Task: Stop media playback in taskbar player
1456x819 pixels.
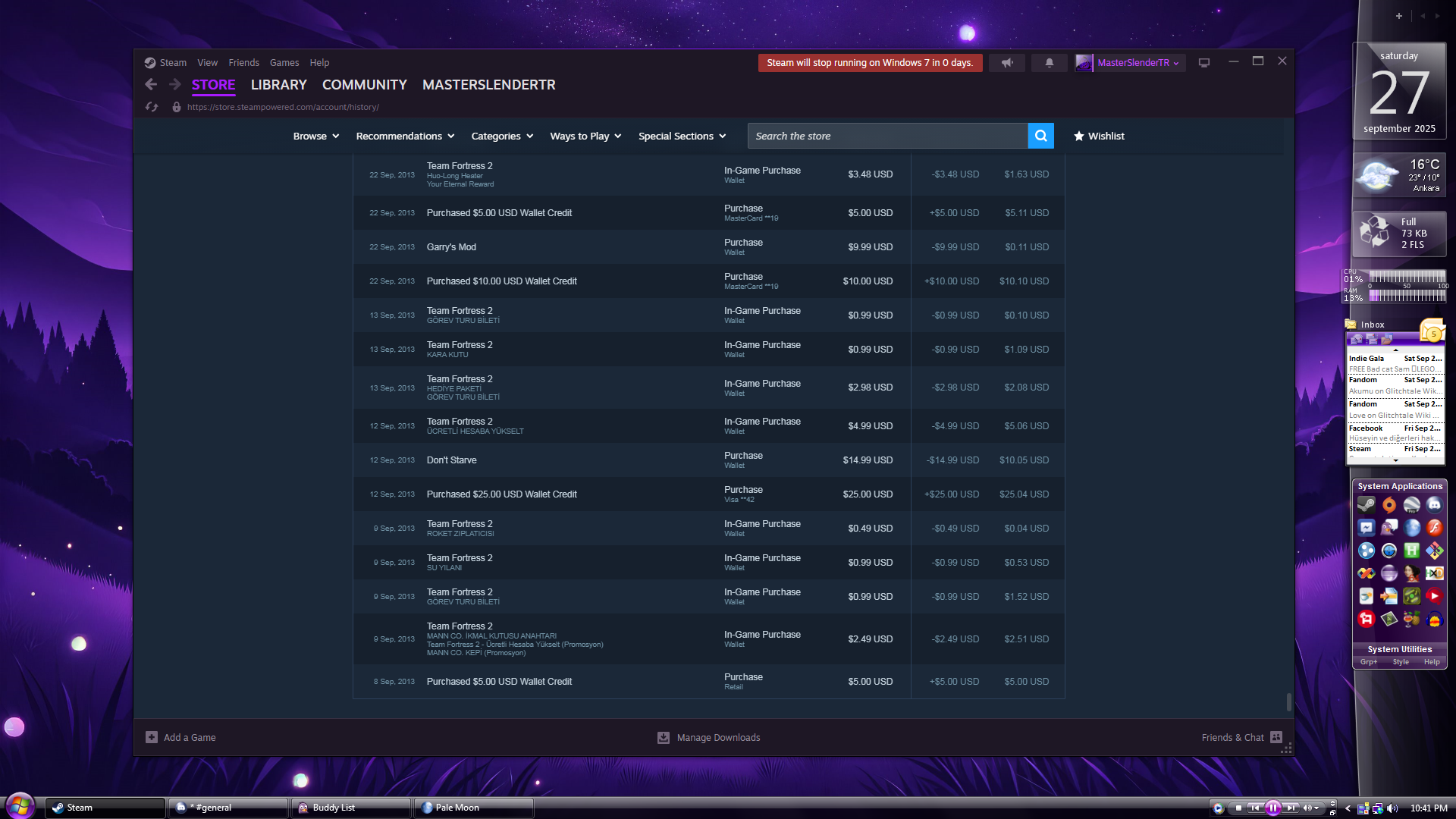Action: 1238,808
